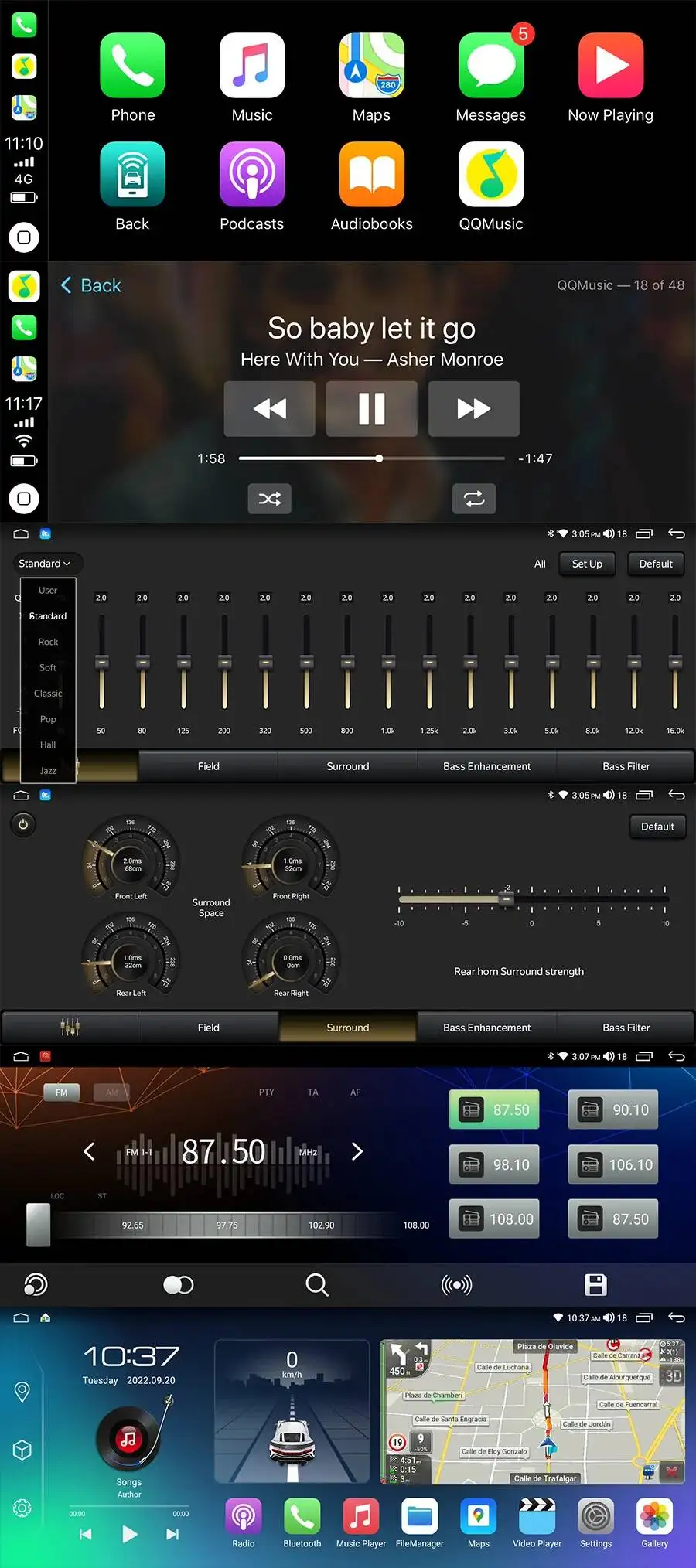Click the Set Up button
696x1568 pixels.
point(587,564)
